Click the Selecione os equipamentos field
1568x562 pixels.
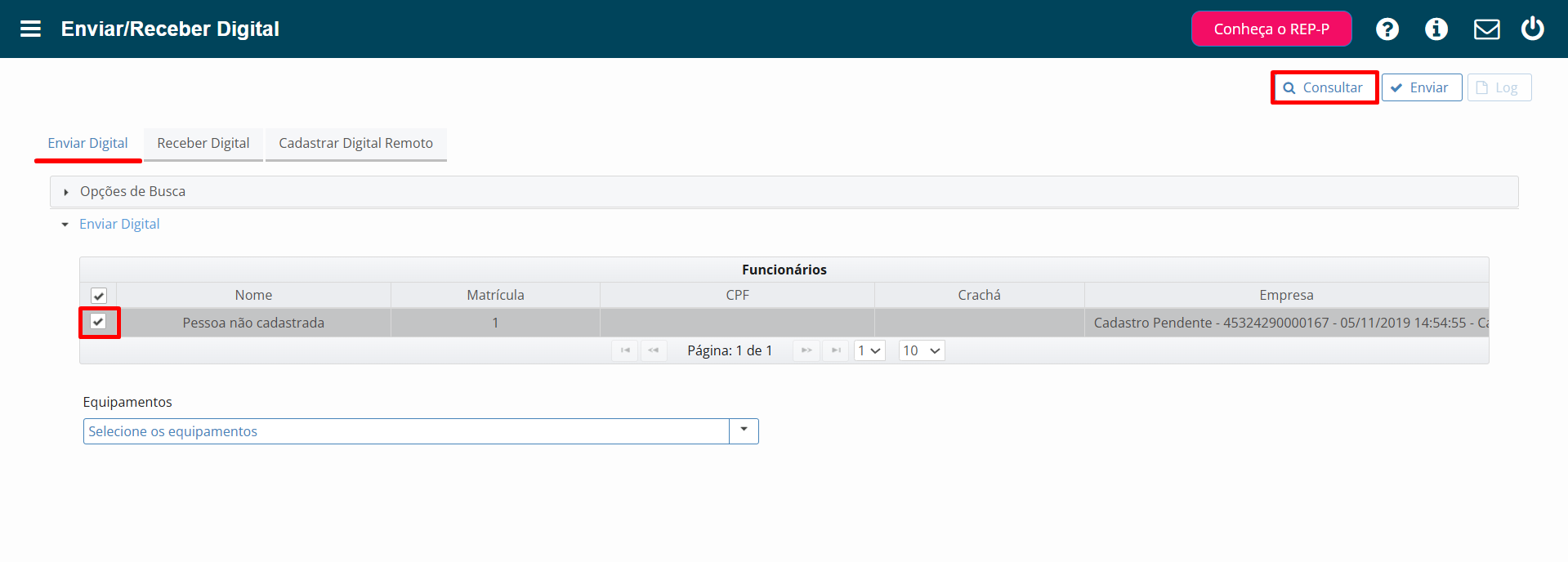coord(406,431)
